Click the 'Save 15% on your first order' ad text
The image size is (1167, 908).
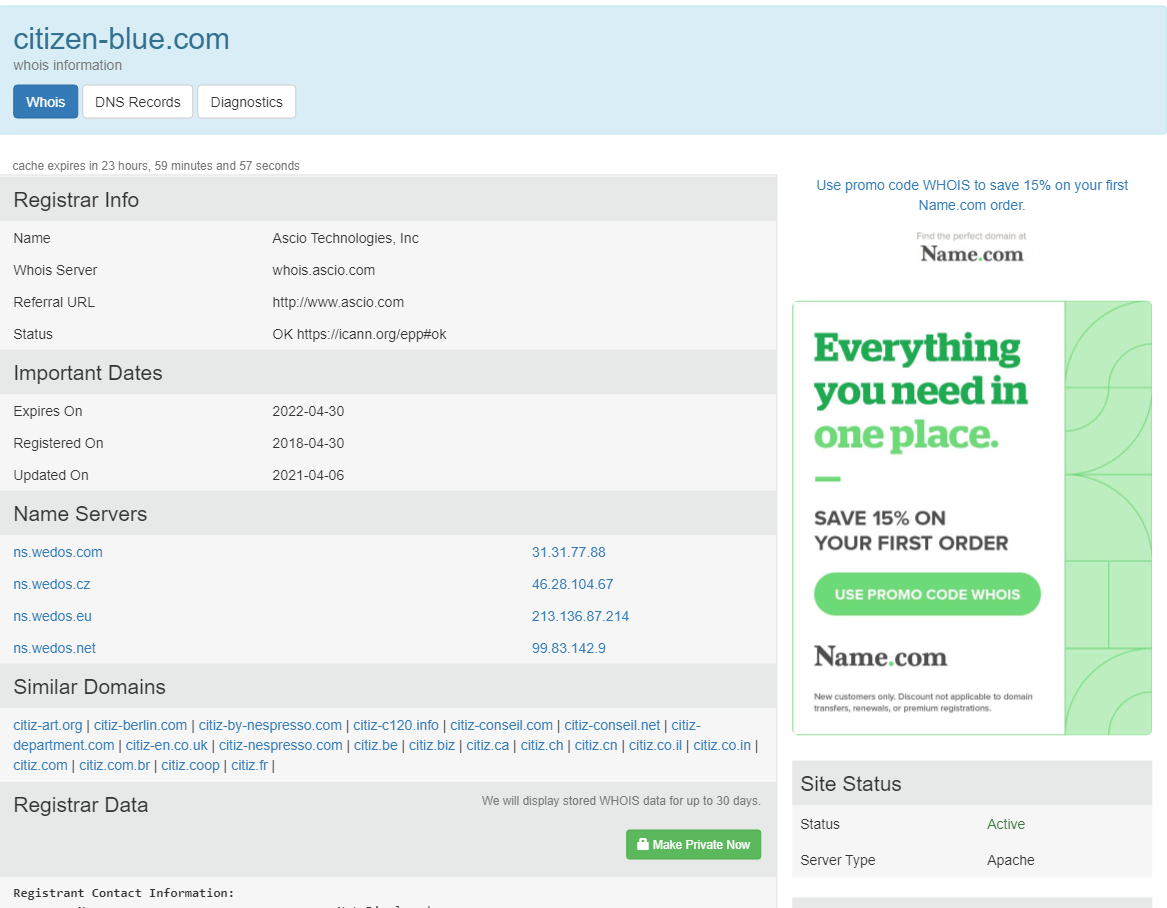click(911, 531)
